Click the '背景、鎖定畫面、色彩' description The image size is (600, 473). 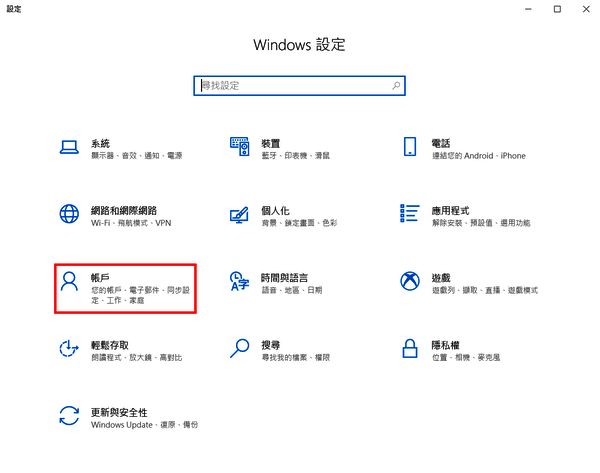click(x=299, y=223)
